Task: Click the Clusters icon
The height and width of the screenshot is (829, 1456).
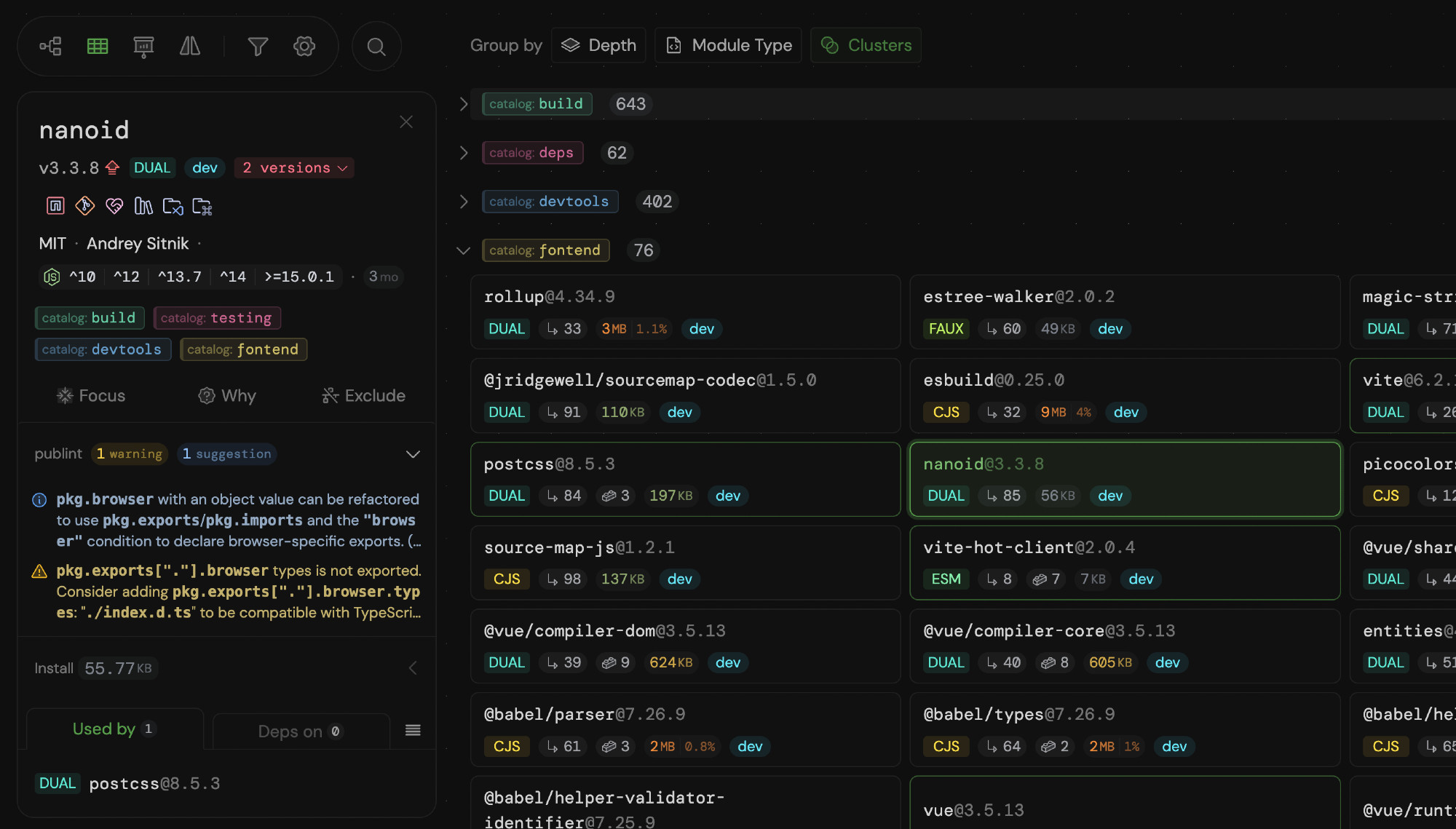Action: [830, 45]
